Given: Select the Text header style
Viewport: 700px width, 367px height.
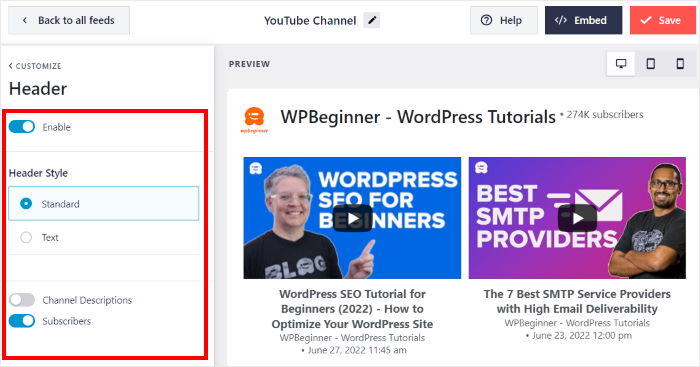Looking at the screenshot, I should (104, 238).
